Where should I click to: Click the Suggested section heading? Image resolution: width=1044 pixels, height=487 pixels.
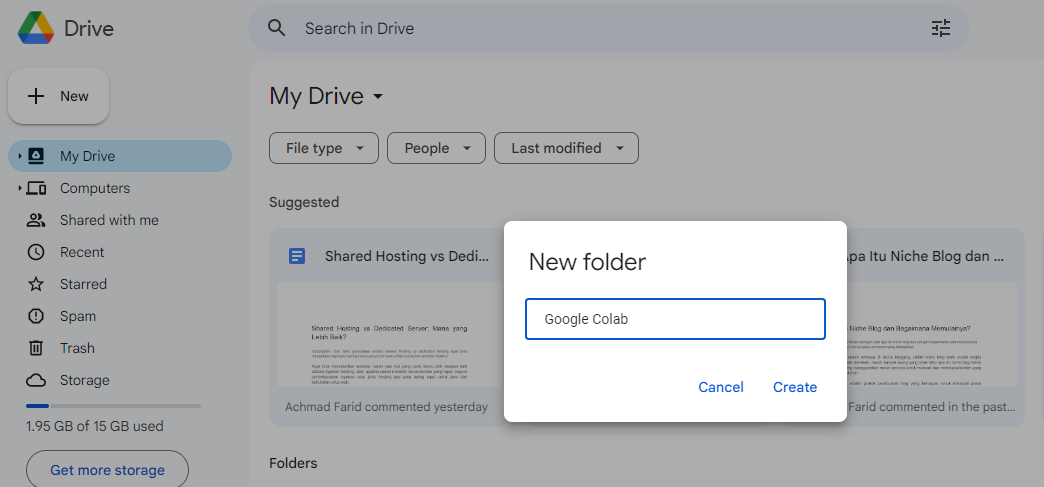click(304, 203)
